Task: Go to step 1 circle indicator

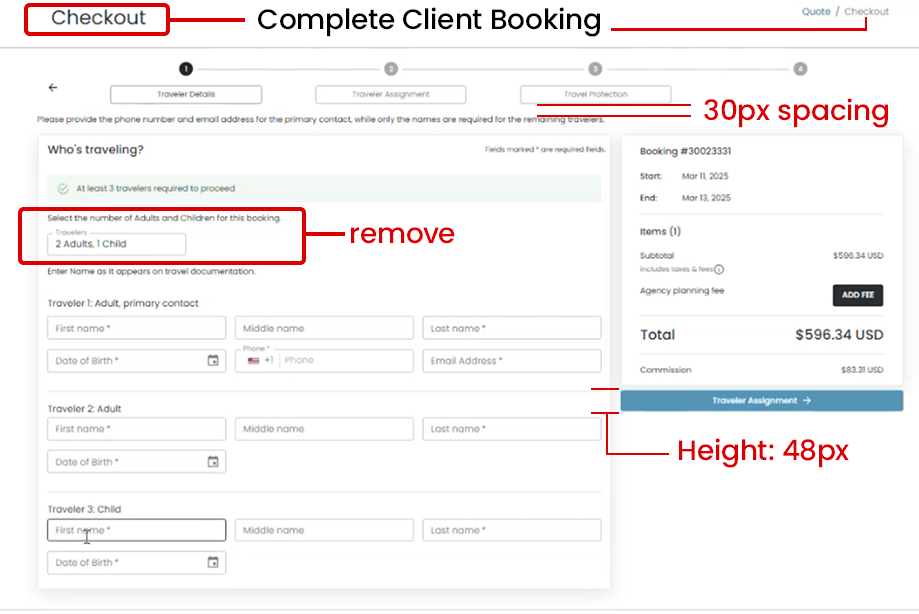Action: (185, 69)
